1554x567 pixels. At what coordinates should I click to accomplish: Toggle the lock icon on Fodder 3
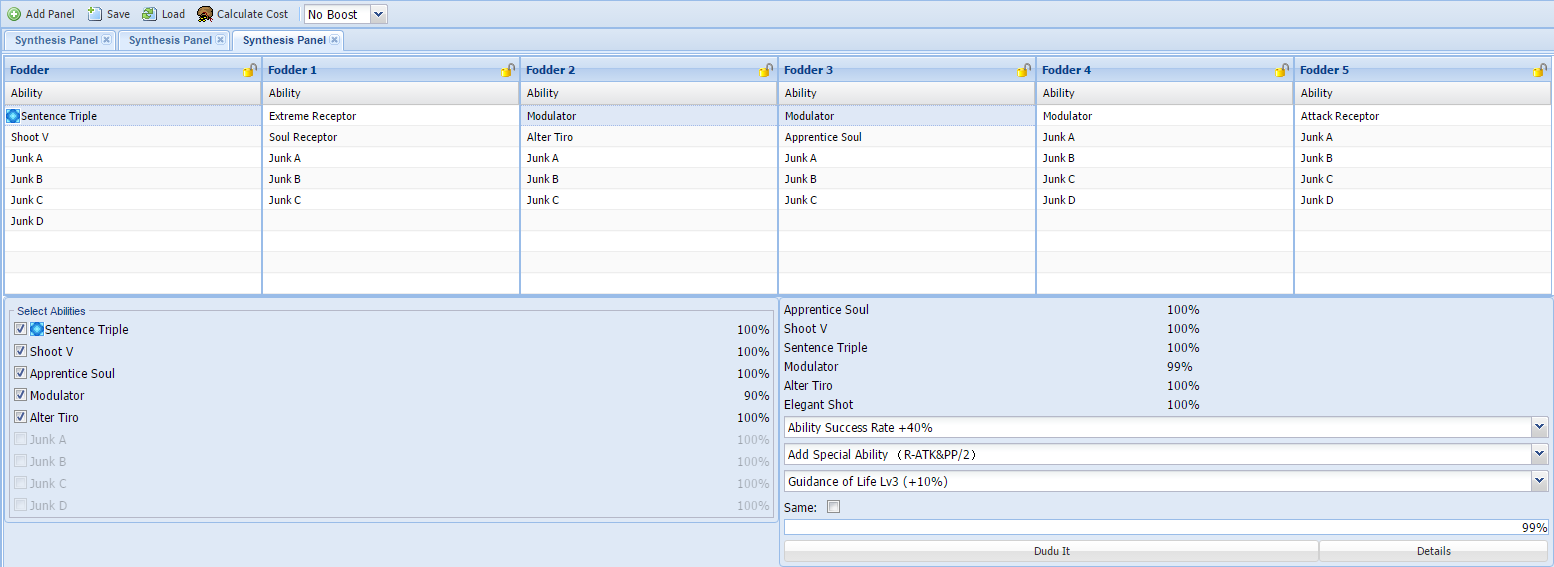point(1024,70)
